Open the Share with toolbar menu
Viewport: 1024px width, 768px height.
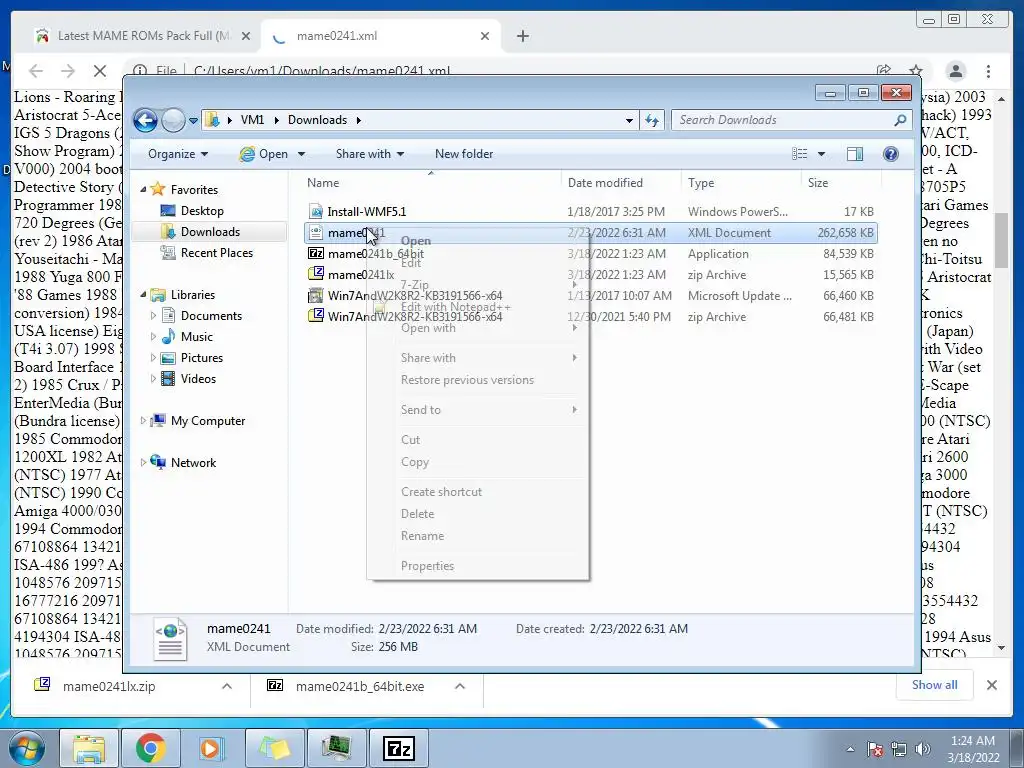pos(370,154)
